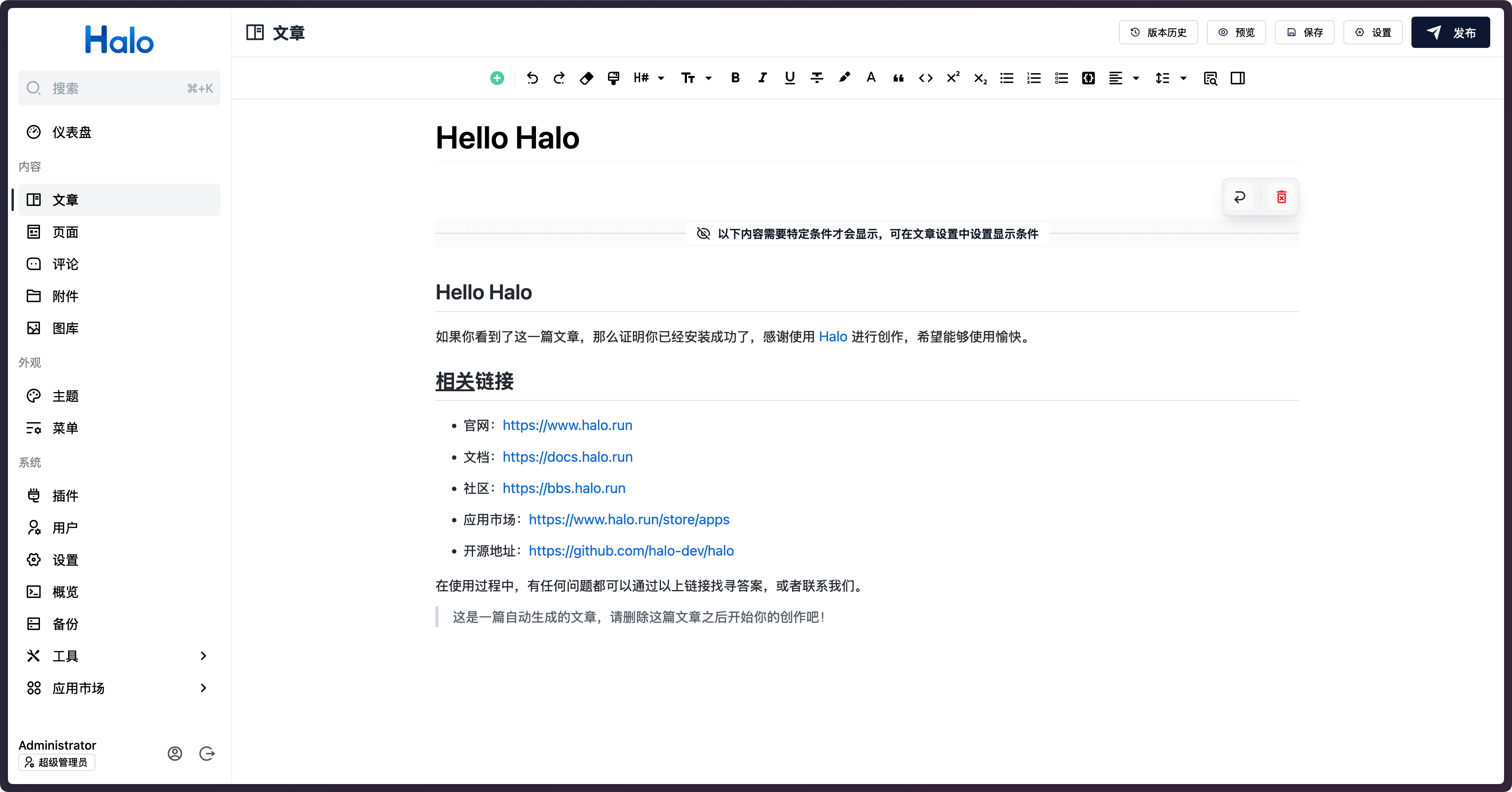
Task: Expand the App Store (应用市场) submenu
Action: click(x=119, y=688)
